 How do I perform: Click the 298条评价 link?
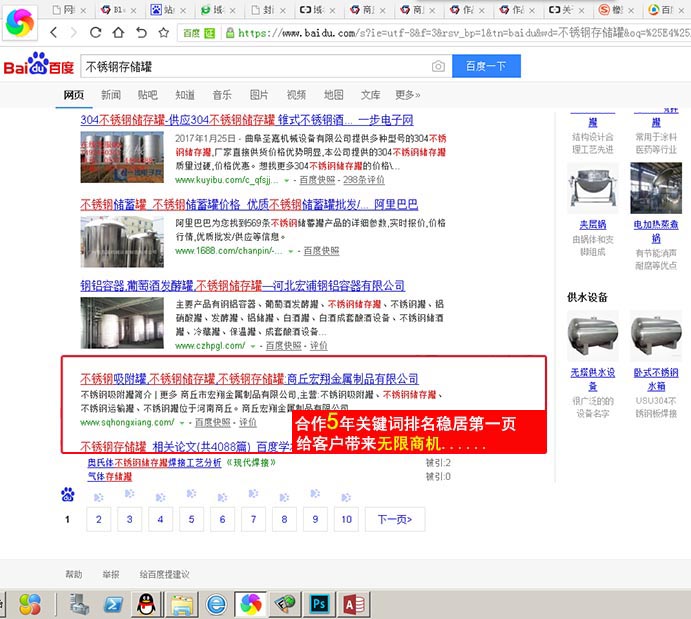point(364,180)
